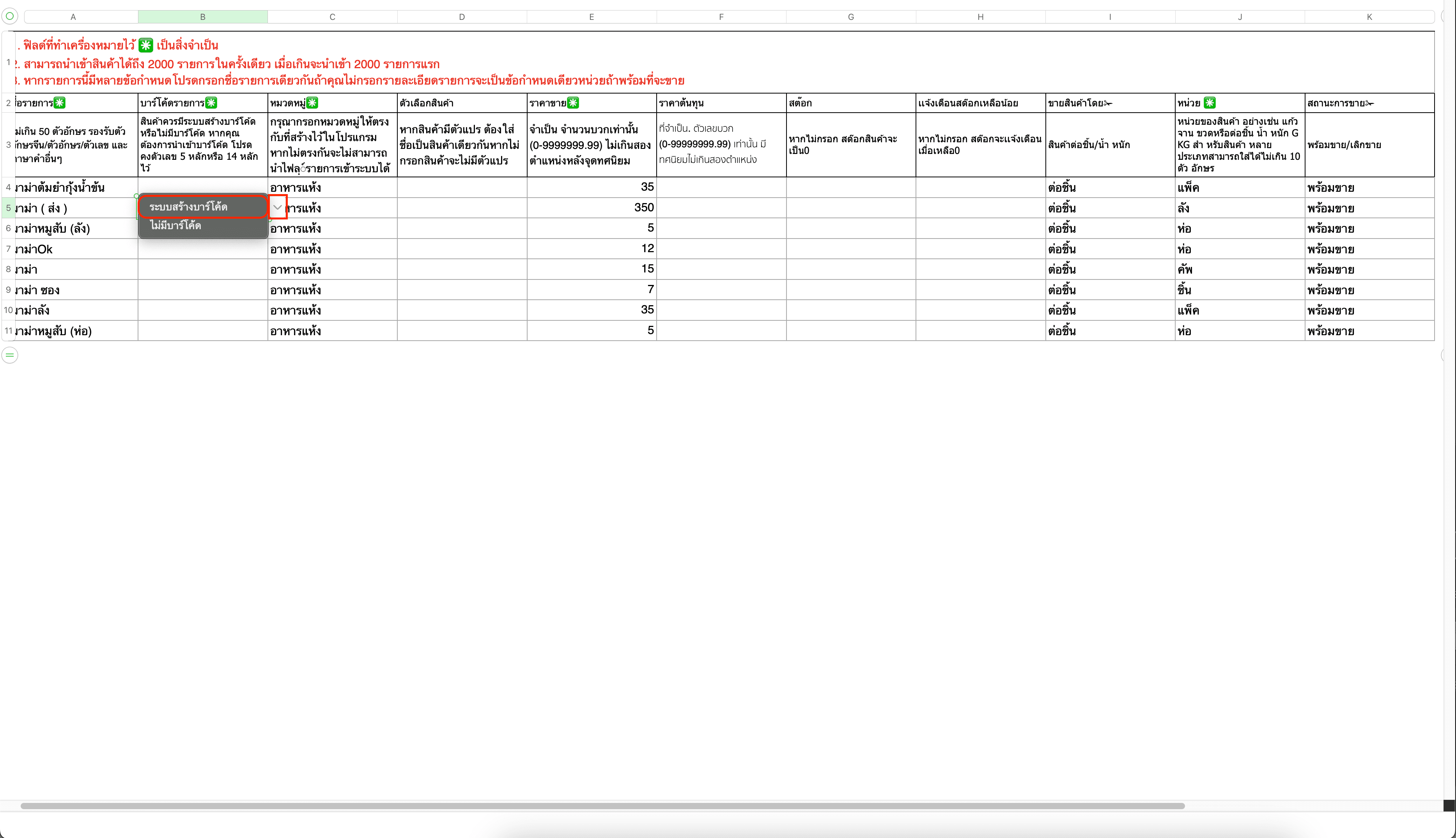Screen dimensions: 1456x838
Task: Click the scissors icon in ขายสินค้าโดย header
Action: pyautogui.click(x=1108, y=104)
